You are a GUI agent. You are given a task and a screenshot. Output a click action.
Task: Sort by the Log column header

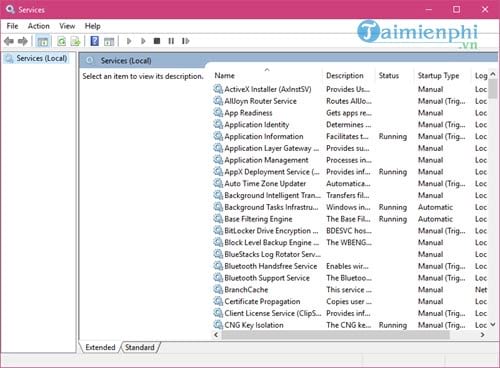(x=480, y=76)
